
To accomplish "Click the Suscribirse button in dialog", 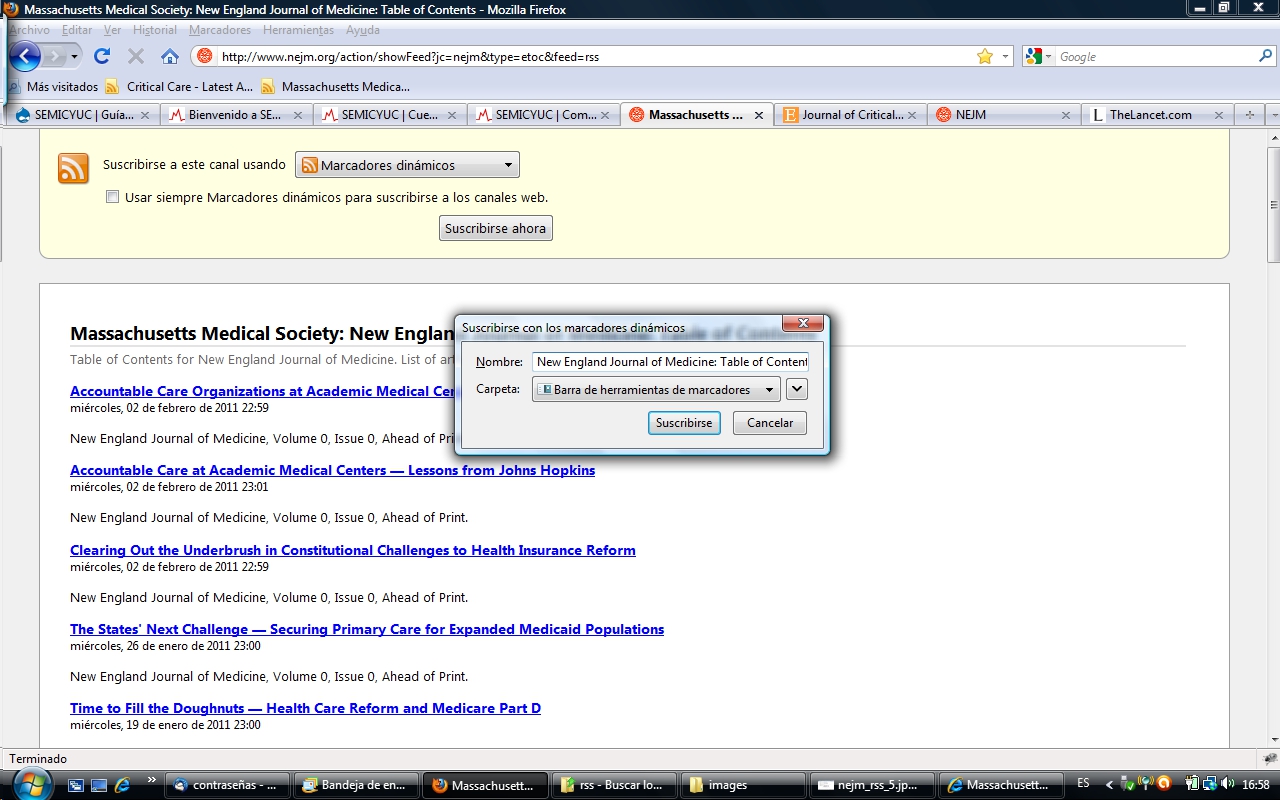I will (x=684, y=423).
